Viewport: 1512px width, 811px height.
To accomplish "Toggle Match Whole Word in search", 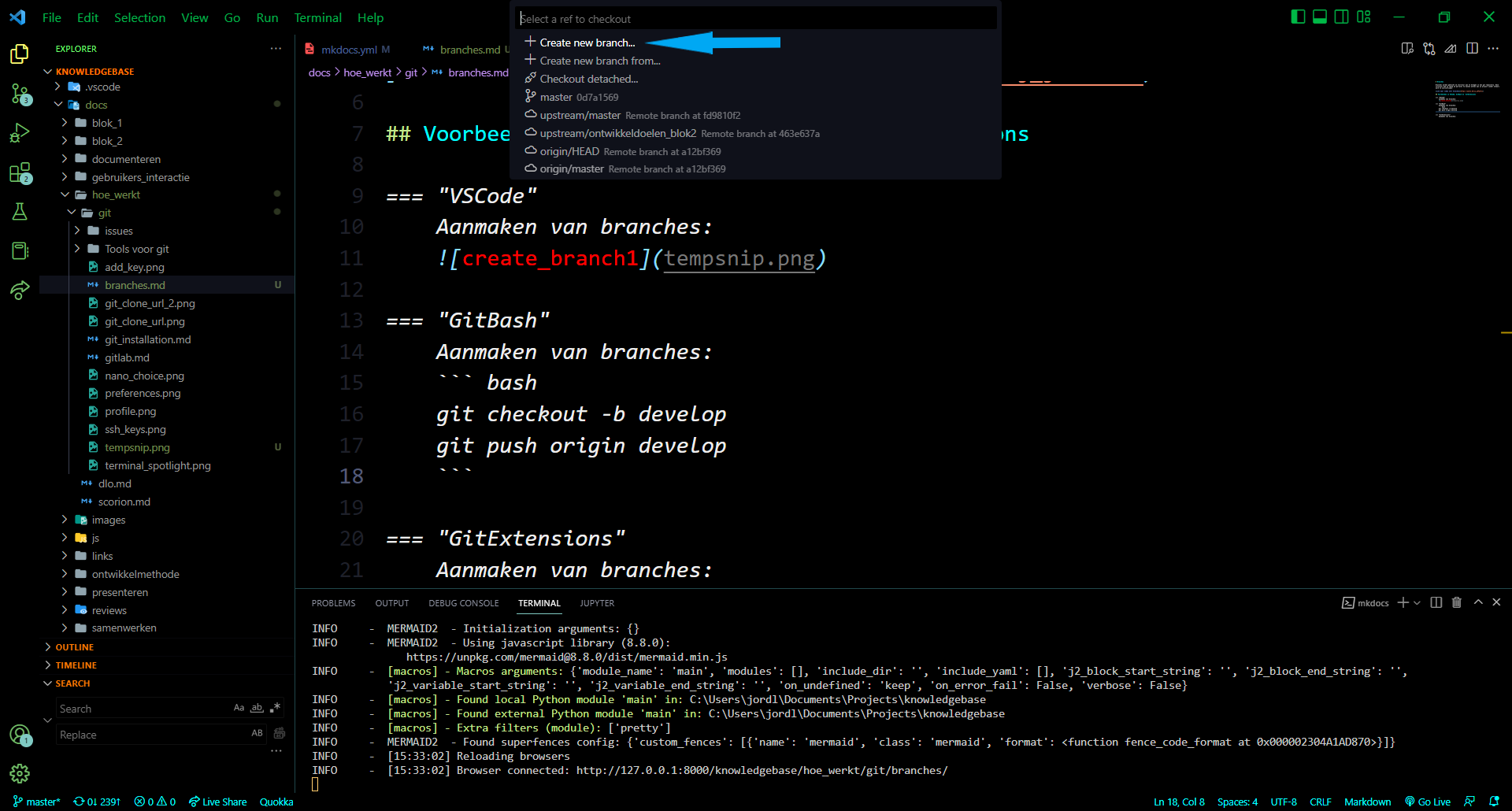I will (x=257, y=708).
